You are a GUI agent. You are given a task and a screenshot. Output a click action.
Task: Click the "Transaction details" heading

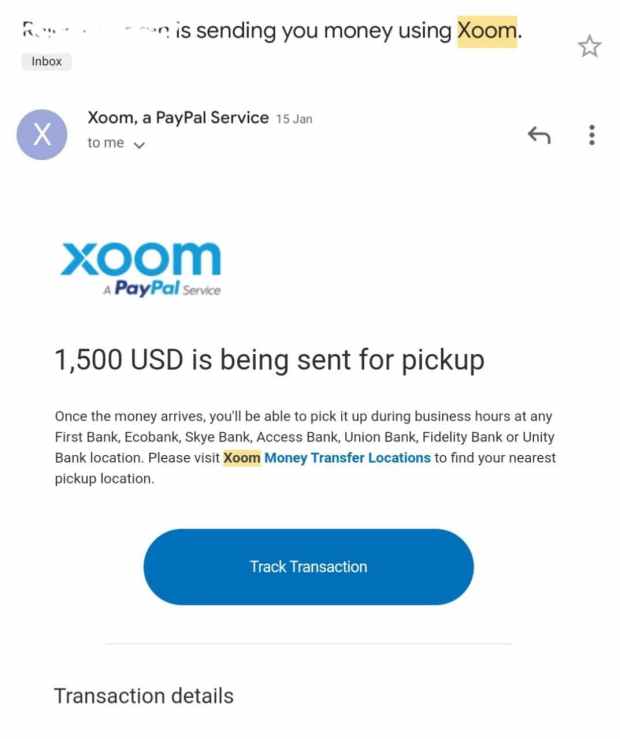click(143, 696)
